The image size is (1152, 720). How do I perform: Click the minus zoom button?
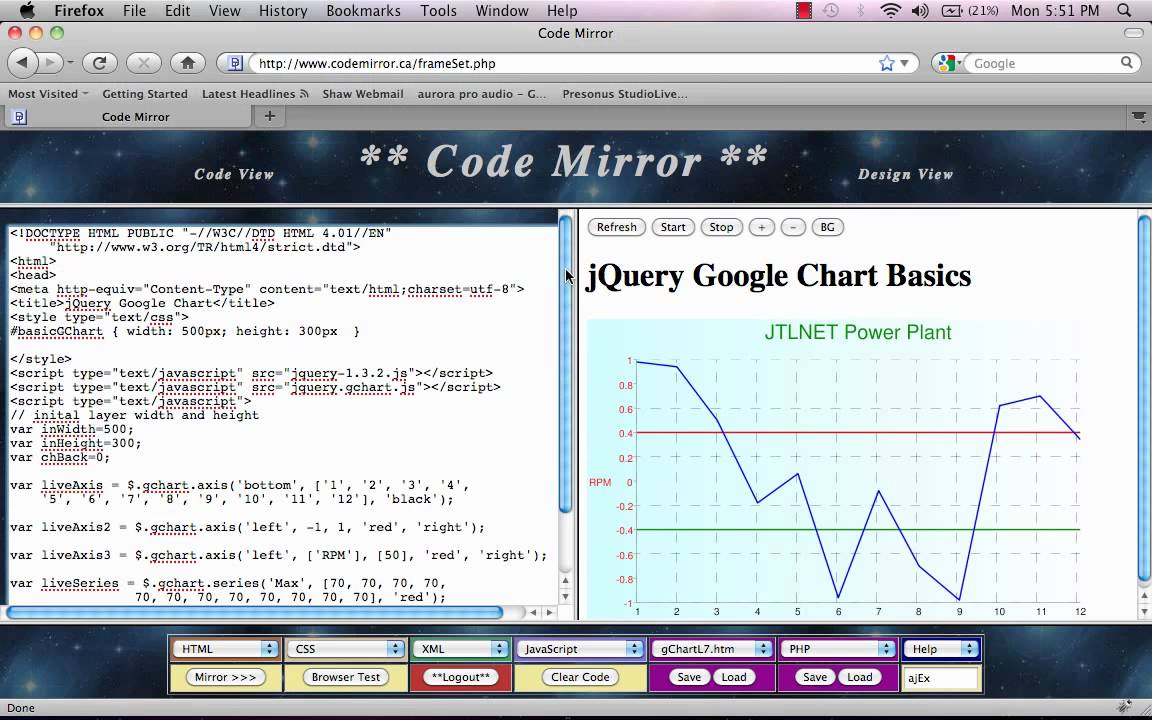click(793, 227)
